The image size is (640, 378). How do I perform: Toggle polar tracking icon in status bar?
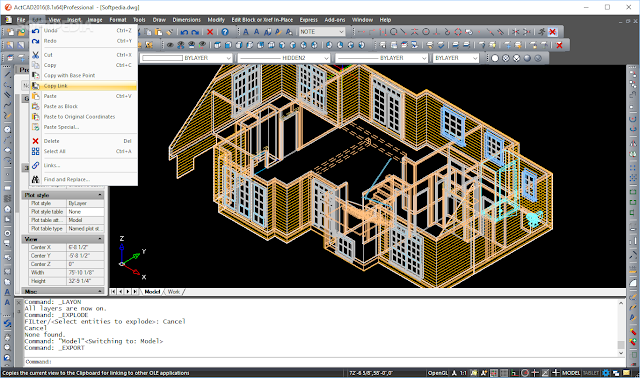click(x=525, y=373)
